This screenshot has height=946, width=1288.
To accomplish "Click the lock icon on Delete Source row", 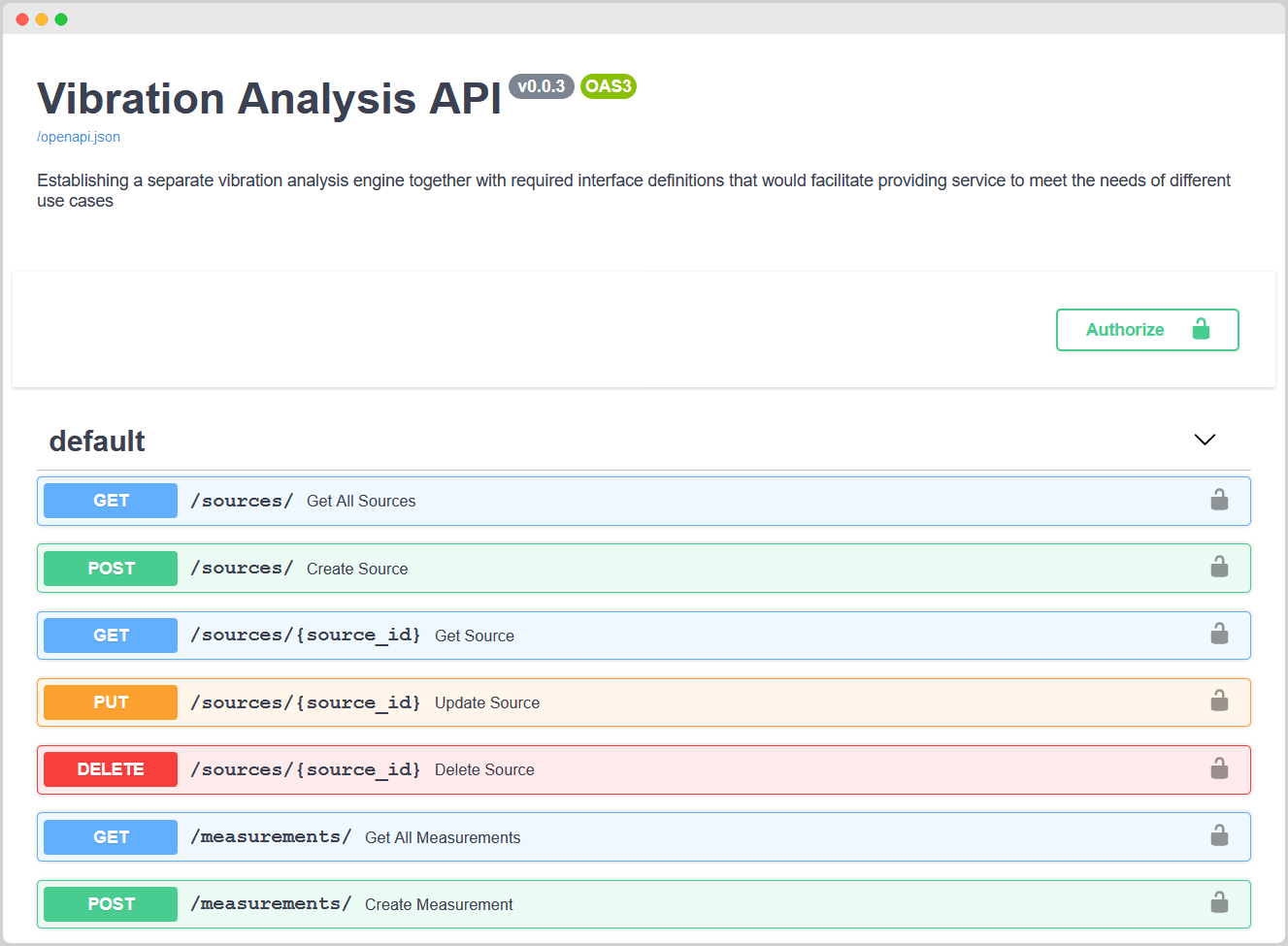I will (x=1219, y=768).
